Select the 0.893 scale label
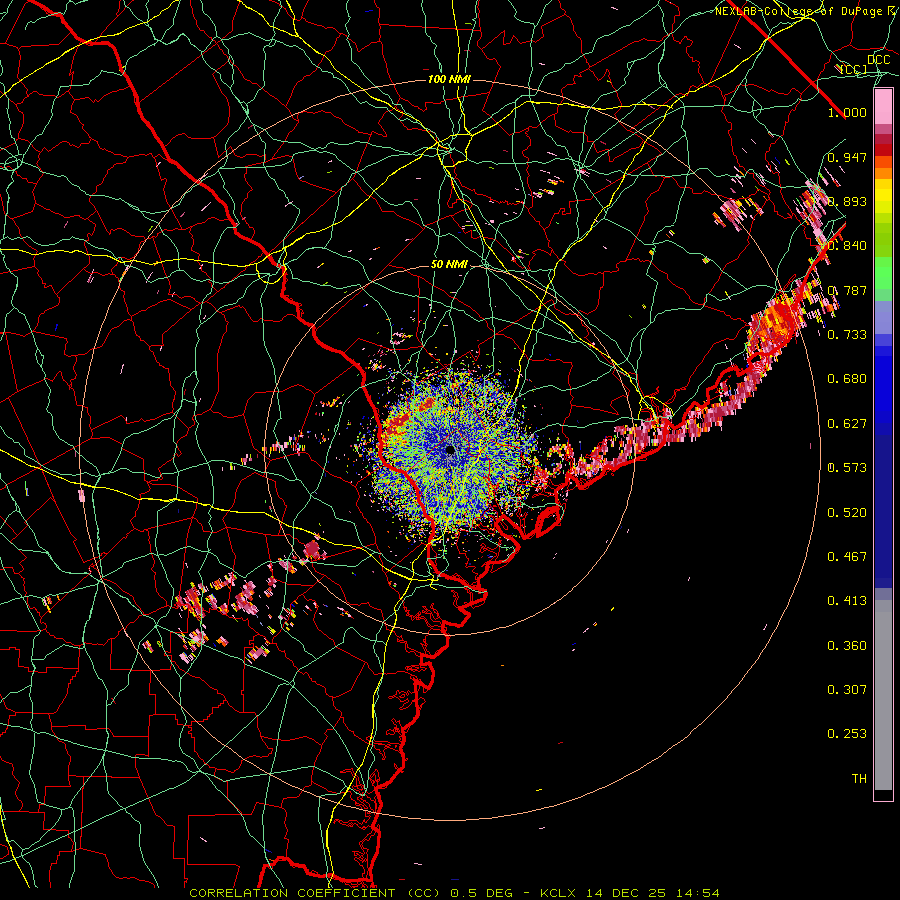Image resolution: width=900 pixels, height=900 pixels. (x=847, y=201)
